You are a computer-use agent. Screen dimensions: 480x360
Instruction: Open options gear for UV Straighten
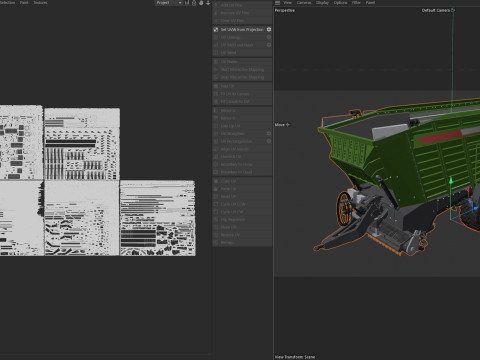(x=269, y=133)
